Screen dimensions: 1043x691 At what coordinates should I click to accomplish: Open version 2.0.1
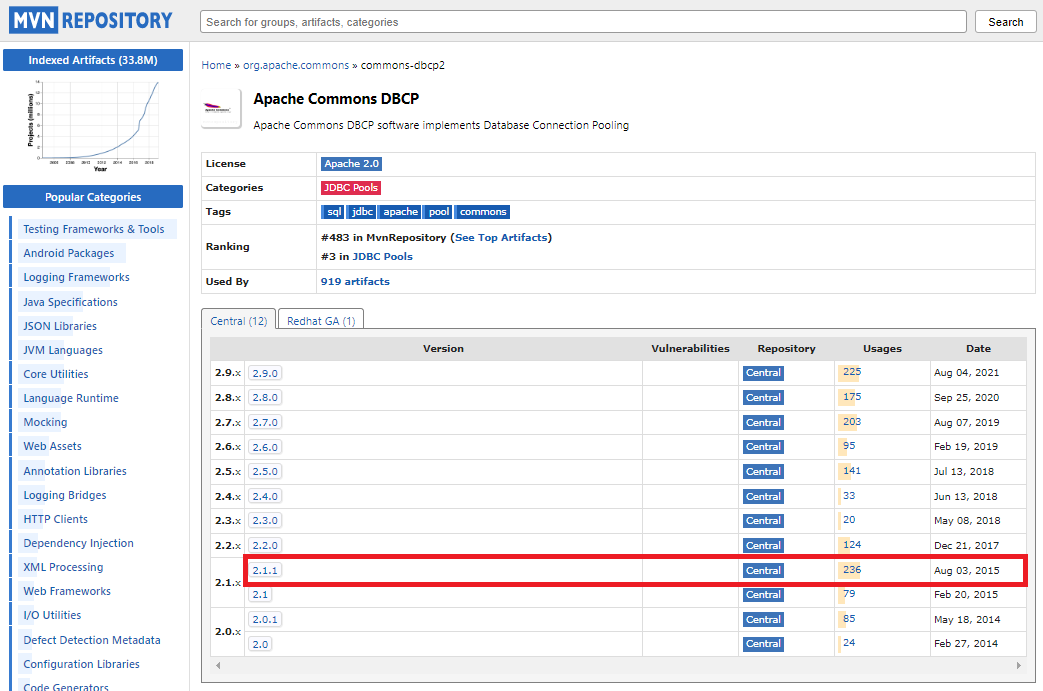(265, 619)
